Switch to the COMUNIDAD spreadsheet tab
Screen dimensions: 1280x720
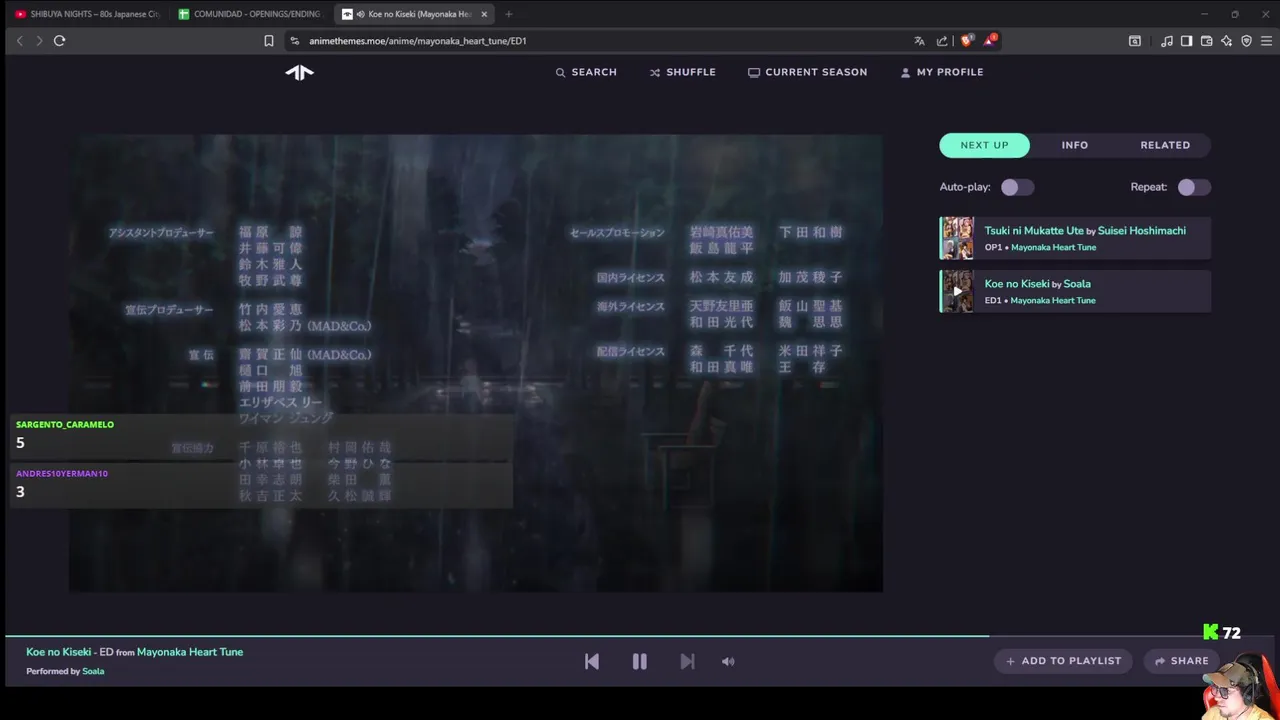click(250, 14)
